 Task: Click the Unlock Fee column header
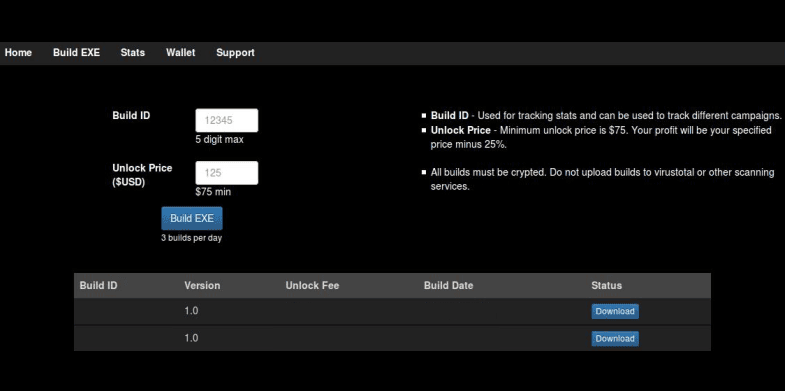pos(312,286)
